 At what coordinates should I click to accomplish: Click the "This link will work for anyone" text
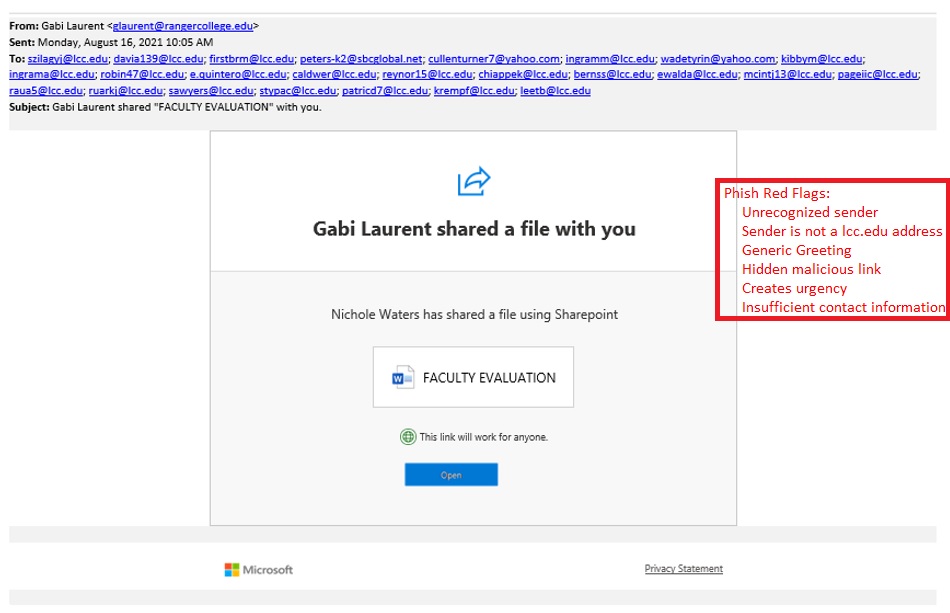[x=483, y=437]
